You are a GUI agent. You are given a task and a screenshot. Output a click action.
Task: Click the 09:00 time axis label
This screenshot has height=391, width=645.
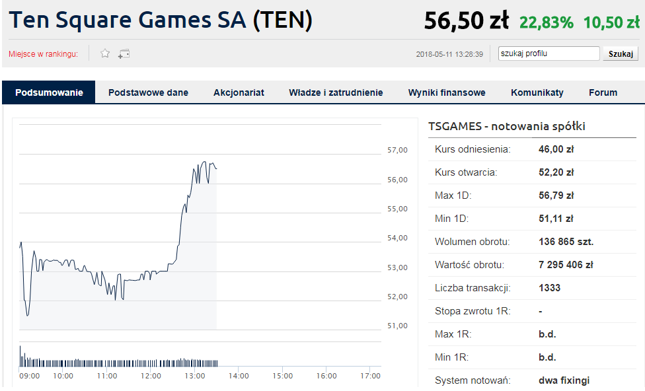(29, 376)
